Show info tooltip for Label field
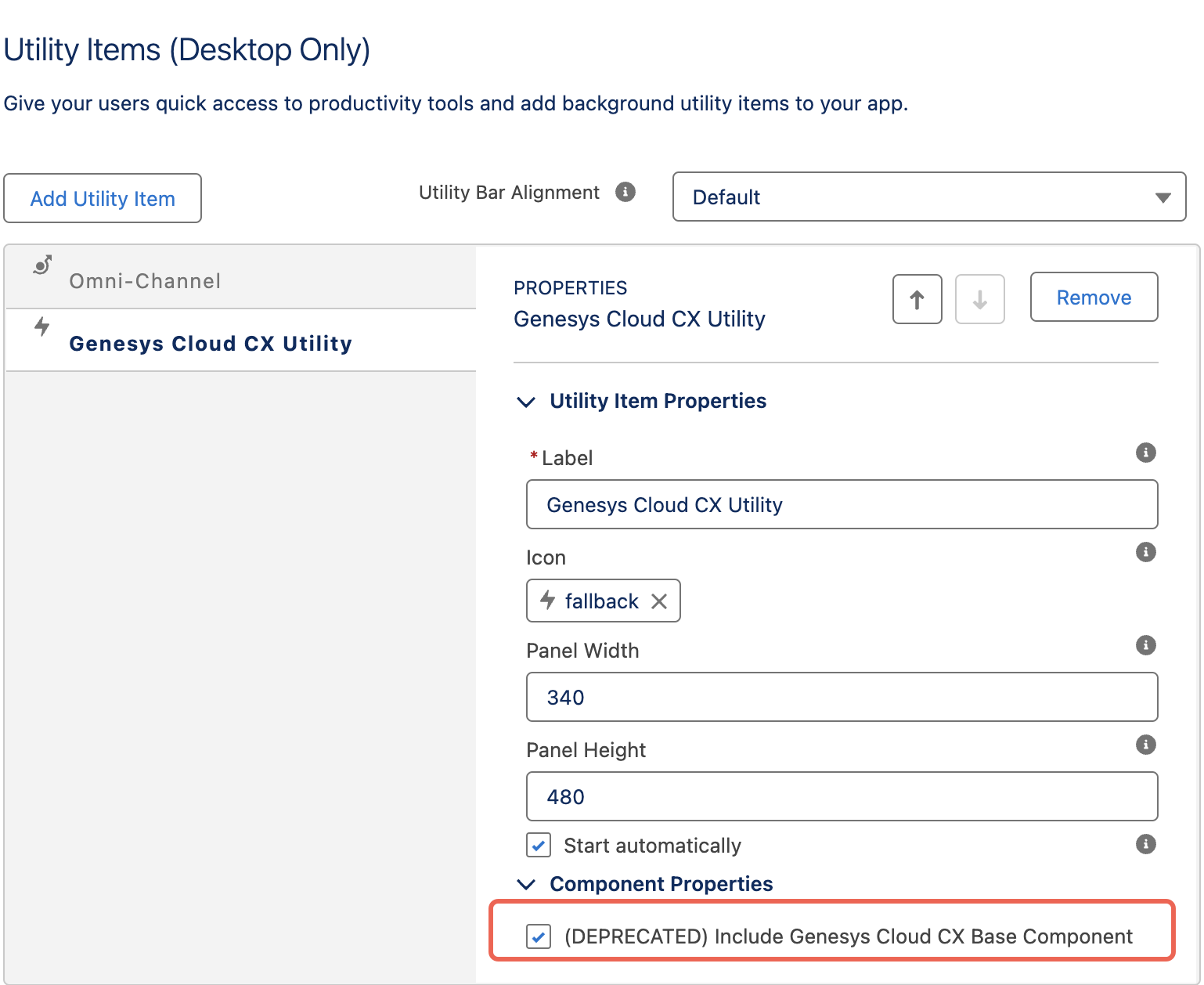 1145,453
